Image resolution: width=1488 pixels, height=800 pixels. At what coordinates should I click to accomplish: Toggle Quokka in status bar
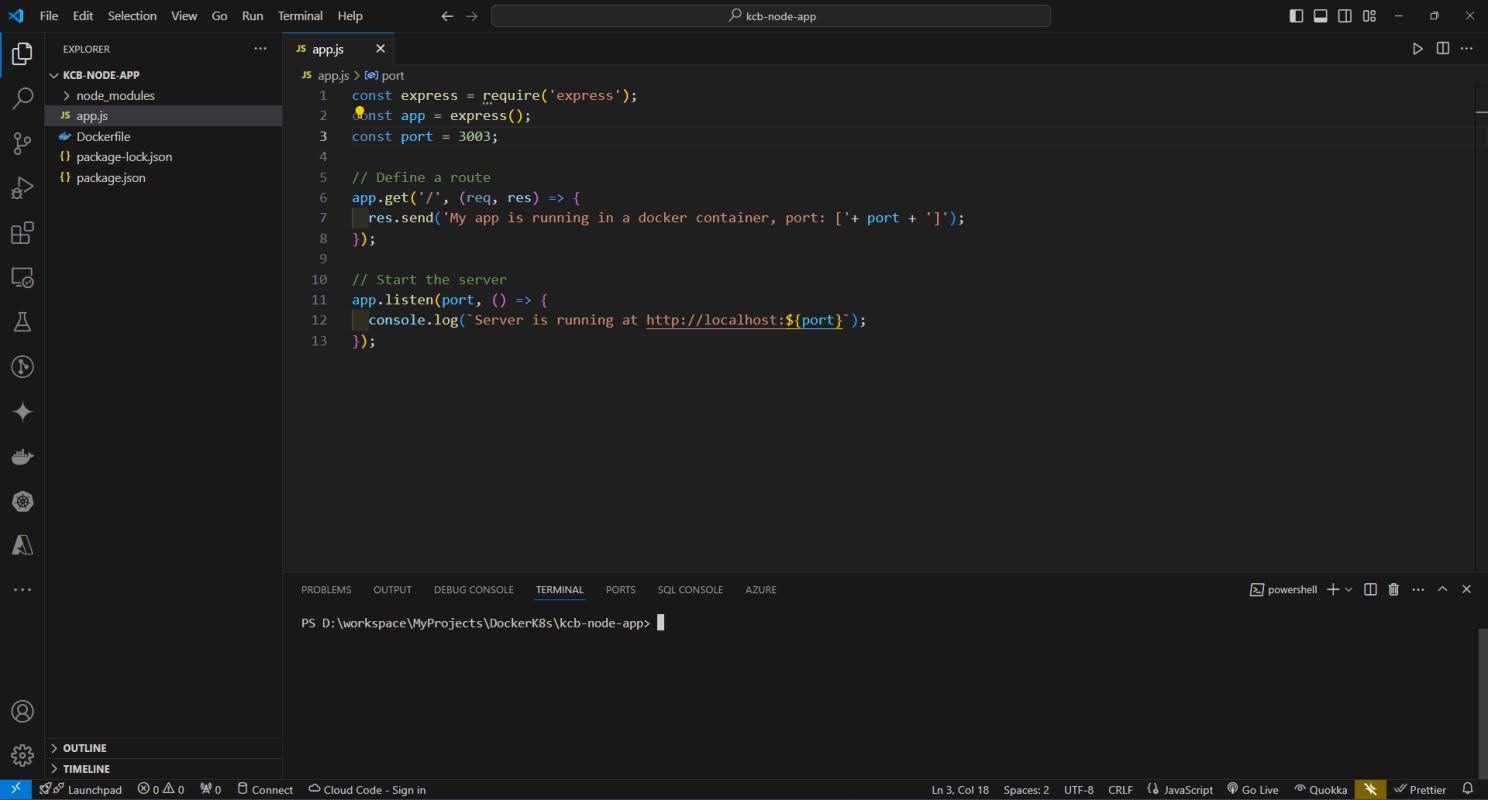1320,790
